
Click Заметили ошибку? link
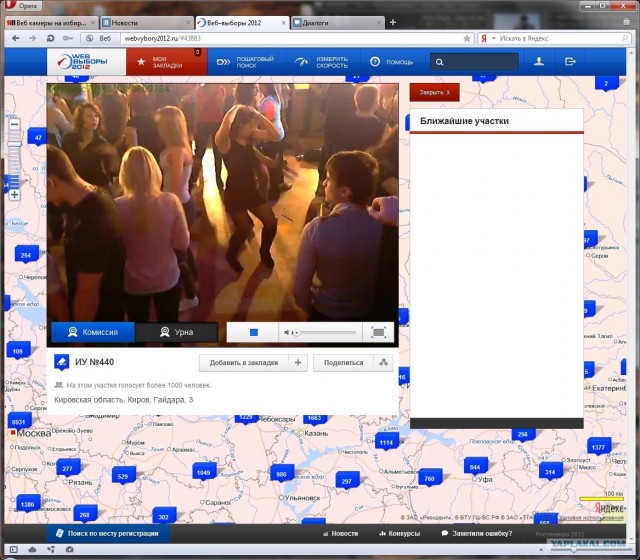coord(477,533)
